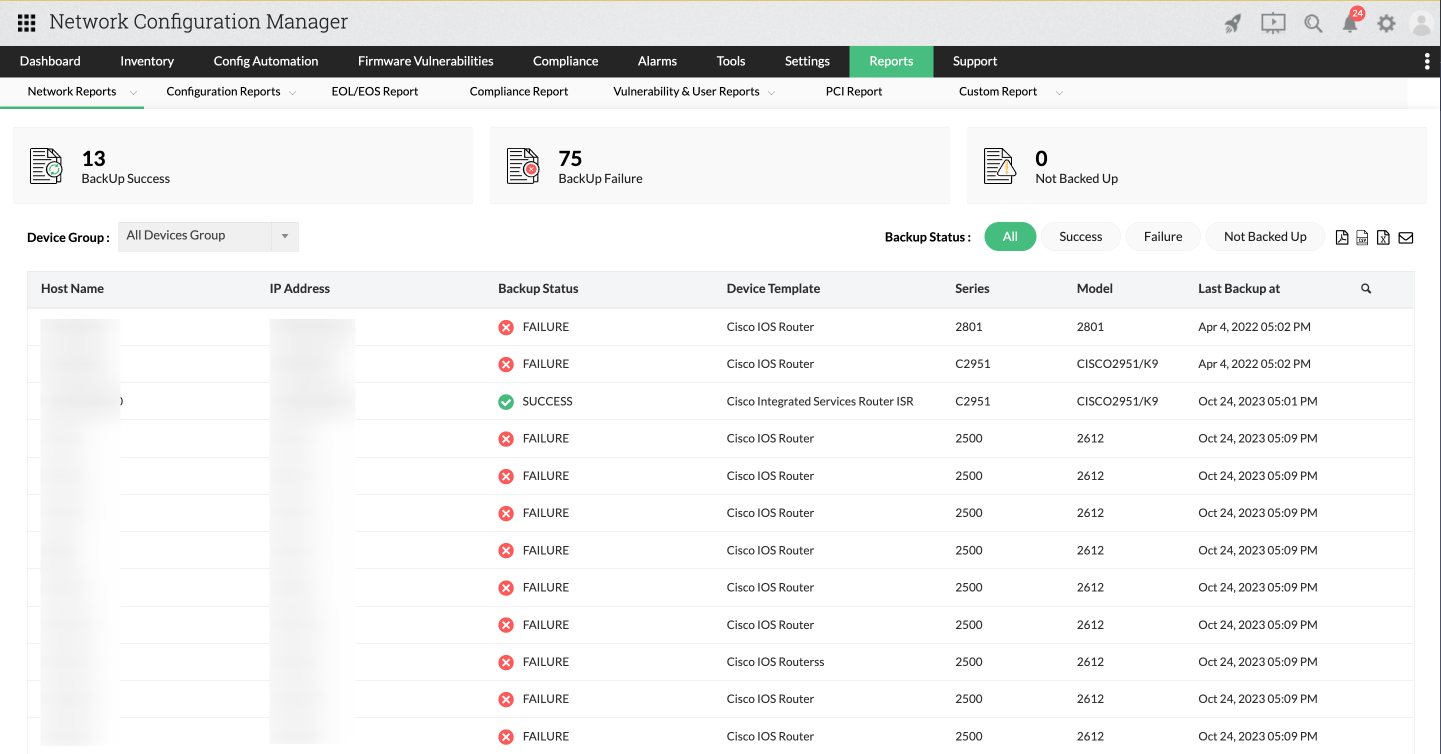Open the Settings tab in navigation bar
The width and height of the screenshot is (1441, 754).
807,61
